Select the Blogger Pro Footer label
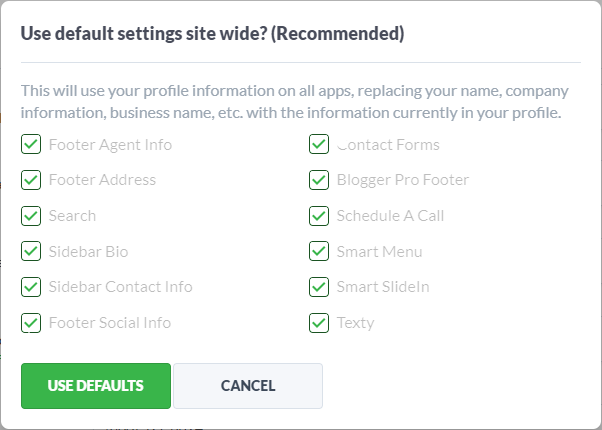 (x=403, y=180)
